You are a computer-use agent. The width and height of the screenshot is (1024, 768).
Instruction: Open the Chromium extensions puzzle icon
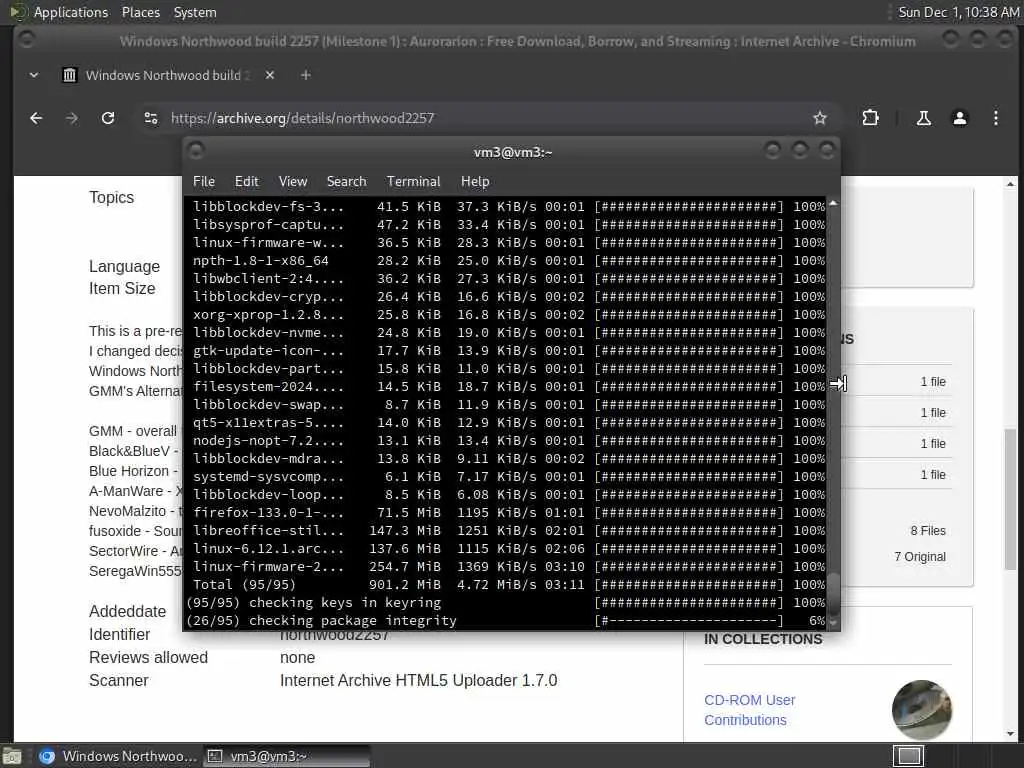coord(870,118)
